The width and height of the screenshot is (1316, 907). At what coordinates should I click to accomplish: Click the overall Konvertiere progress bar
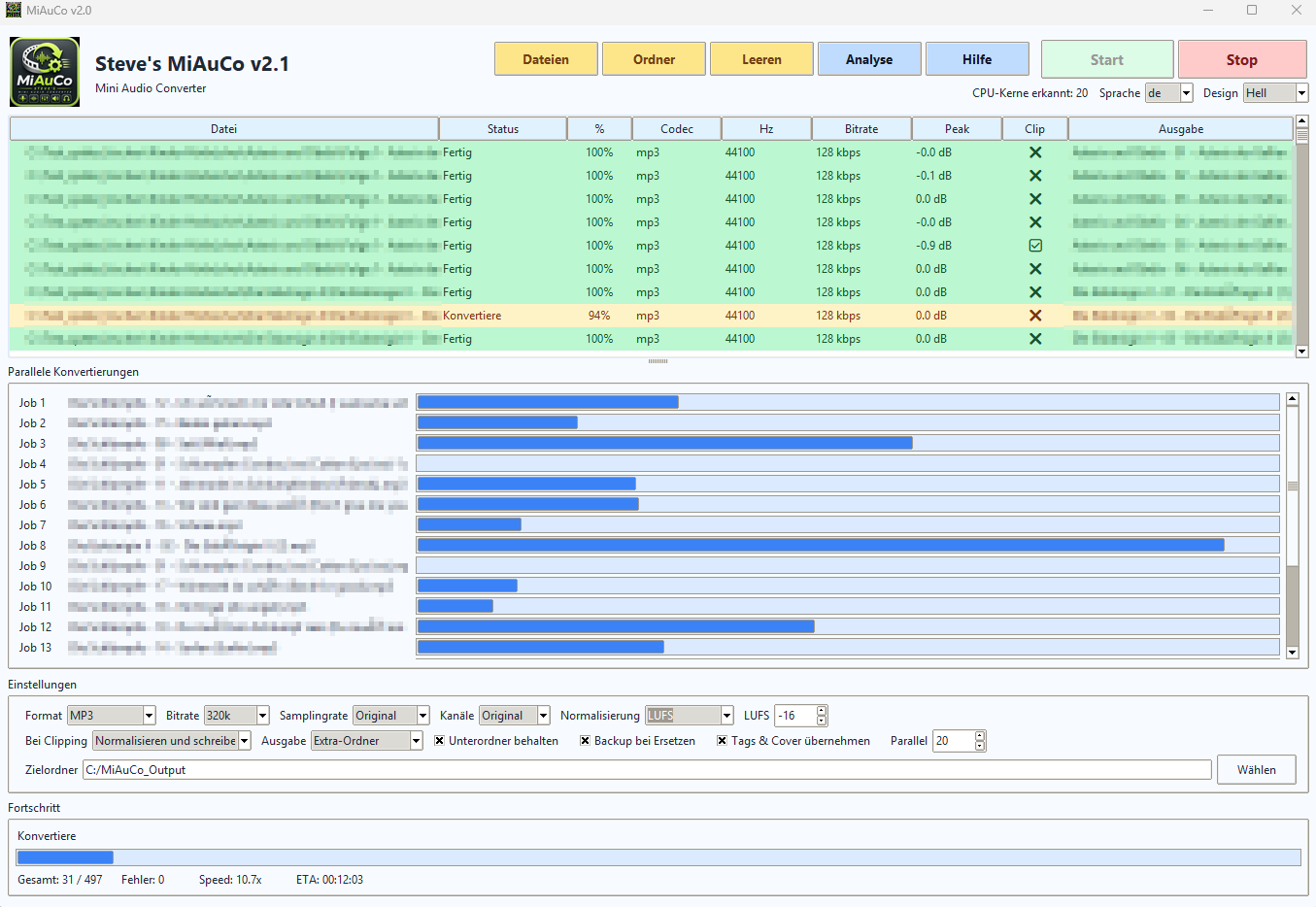tap(658, 857)
